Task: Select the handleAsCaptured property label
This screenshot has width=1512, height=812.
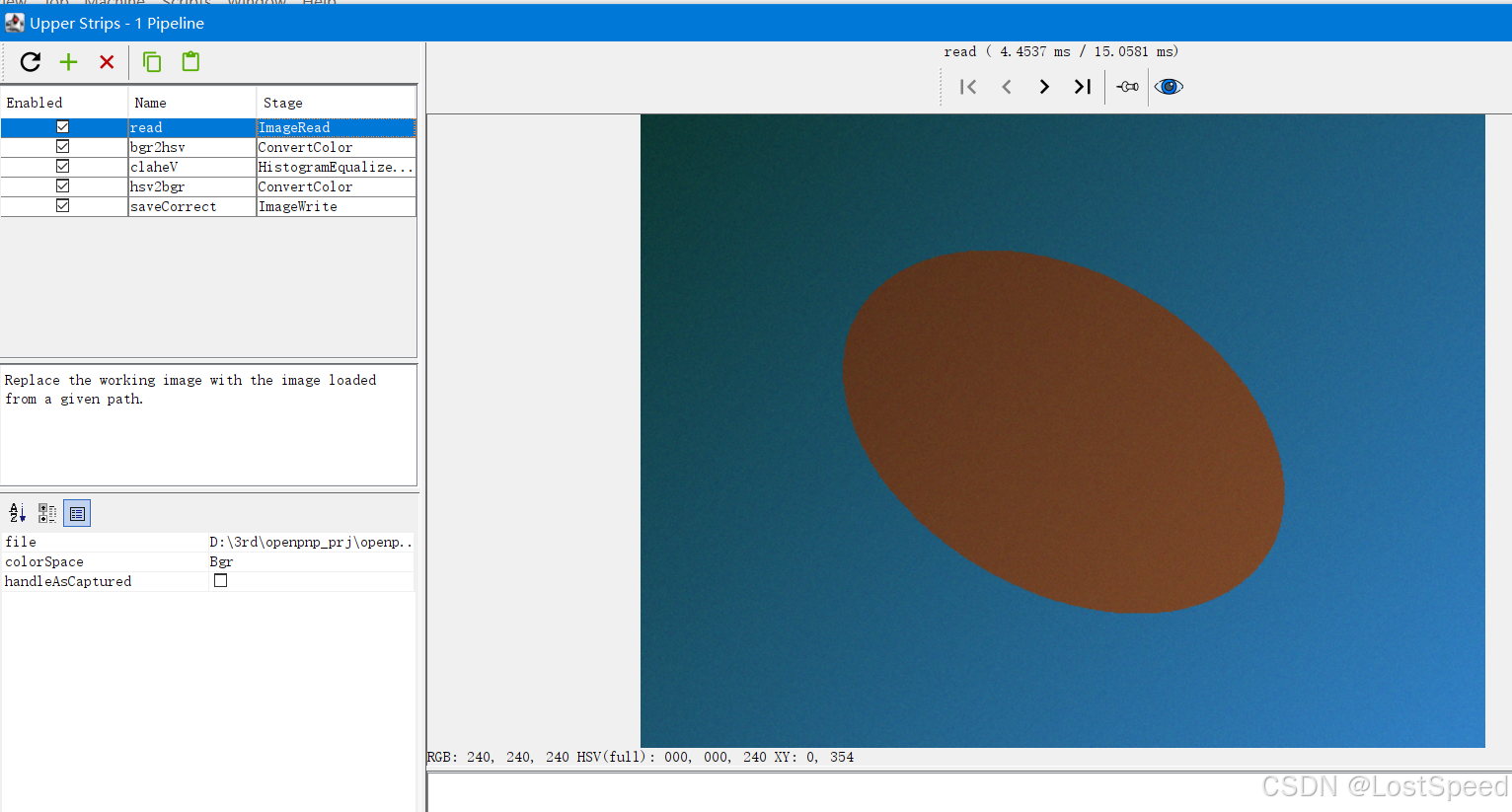Action: pos(68,581)
